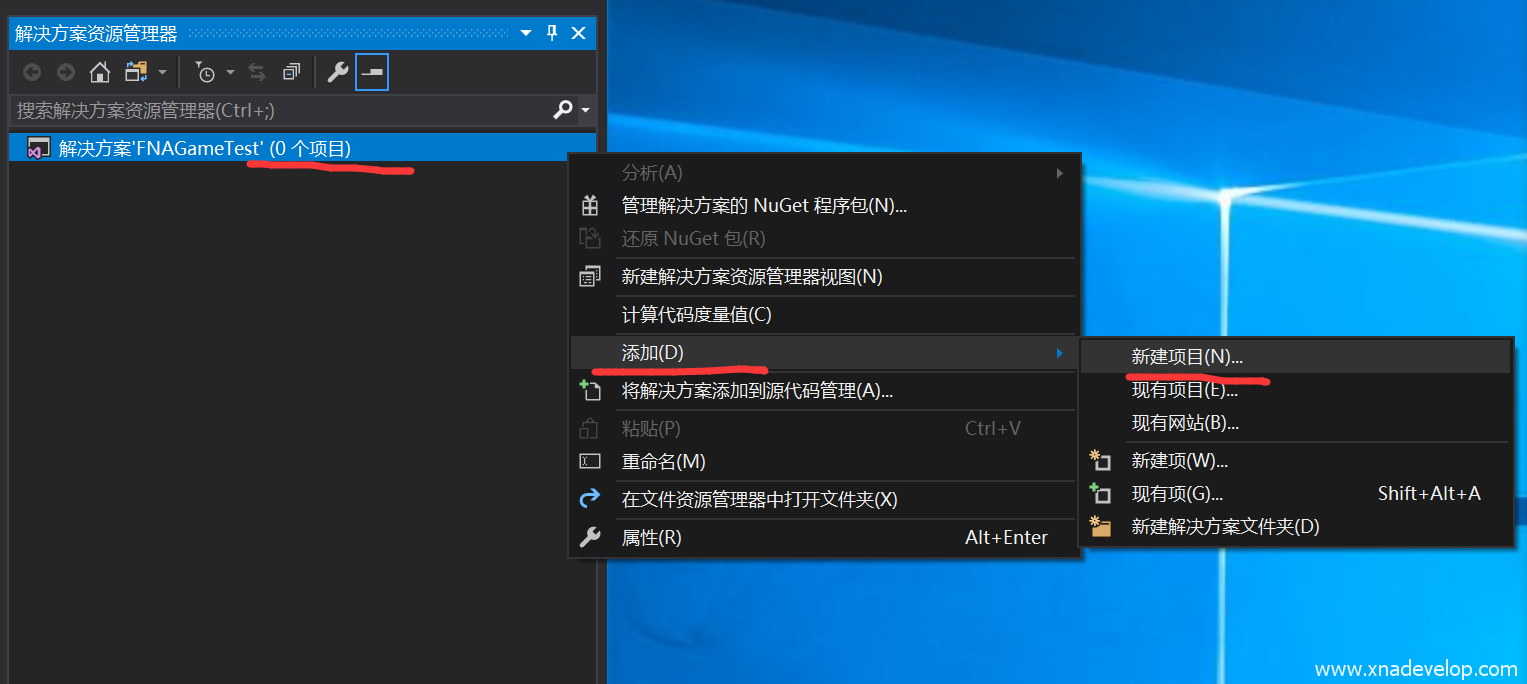Open the Window Position dropdown arrow
Screen dimensions: 1527x684
(x=526, y=33)
